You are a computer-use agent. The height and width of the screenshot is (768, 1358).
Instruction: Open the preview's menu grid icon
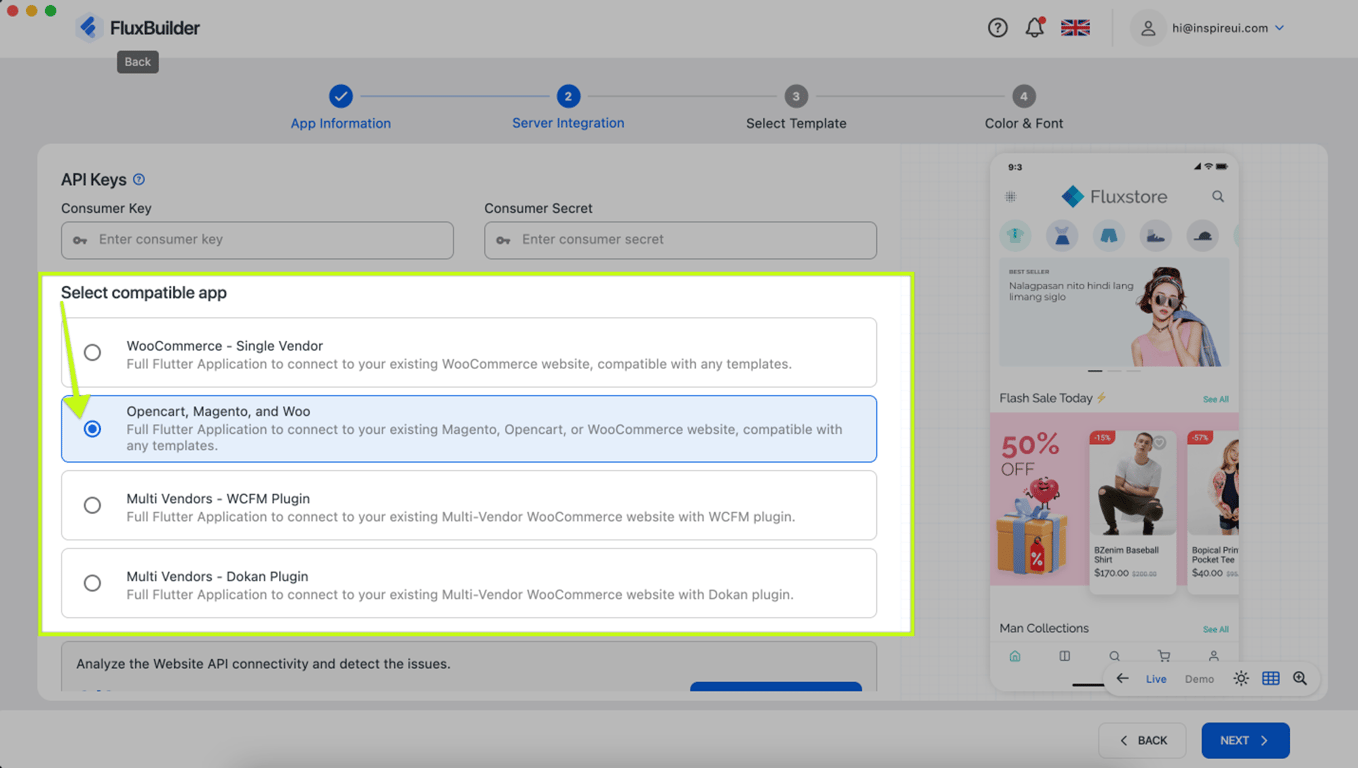[1011, 197]
